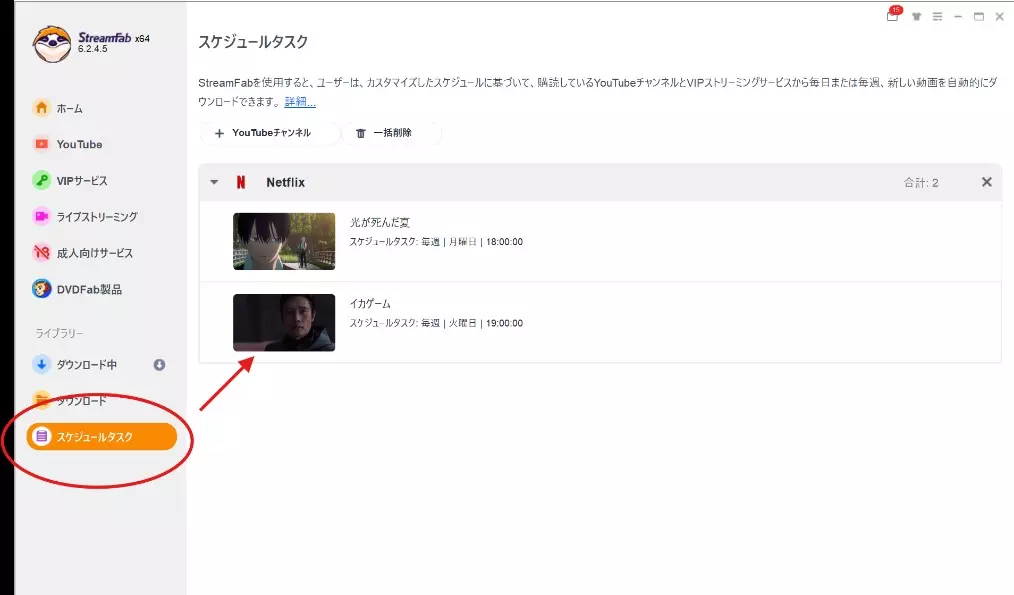Minimize the StreamFab window
This screenshot has height=595, width=1014.
click(x=958, y=17)
